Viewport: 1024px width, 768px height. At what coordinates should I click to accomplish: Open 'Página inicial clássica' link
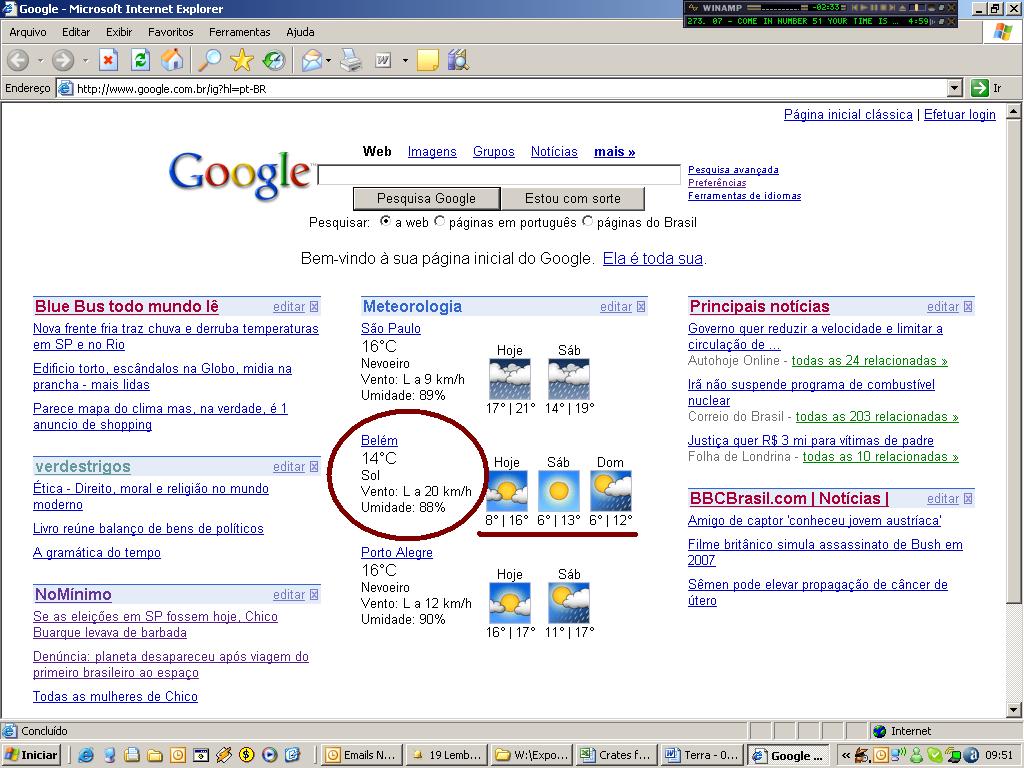pyautogui.click(x=848, y=115)
